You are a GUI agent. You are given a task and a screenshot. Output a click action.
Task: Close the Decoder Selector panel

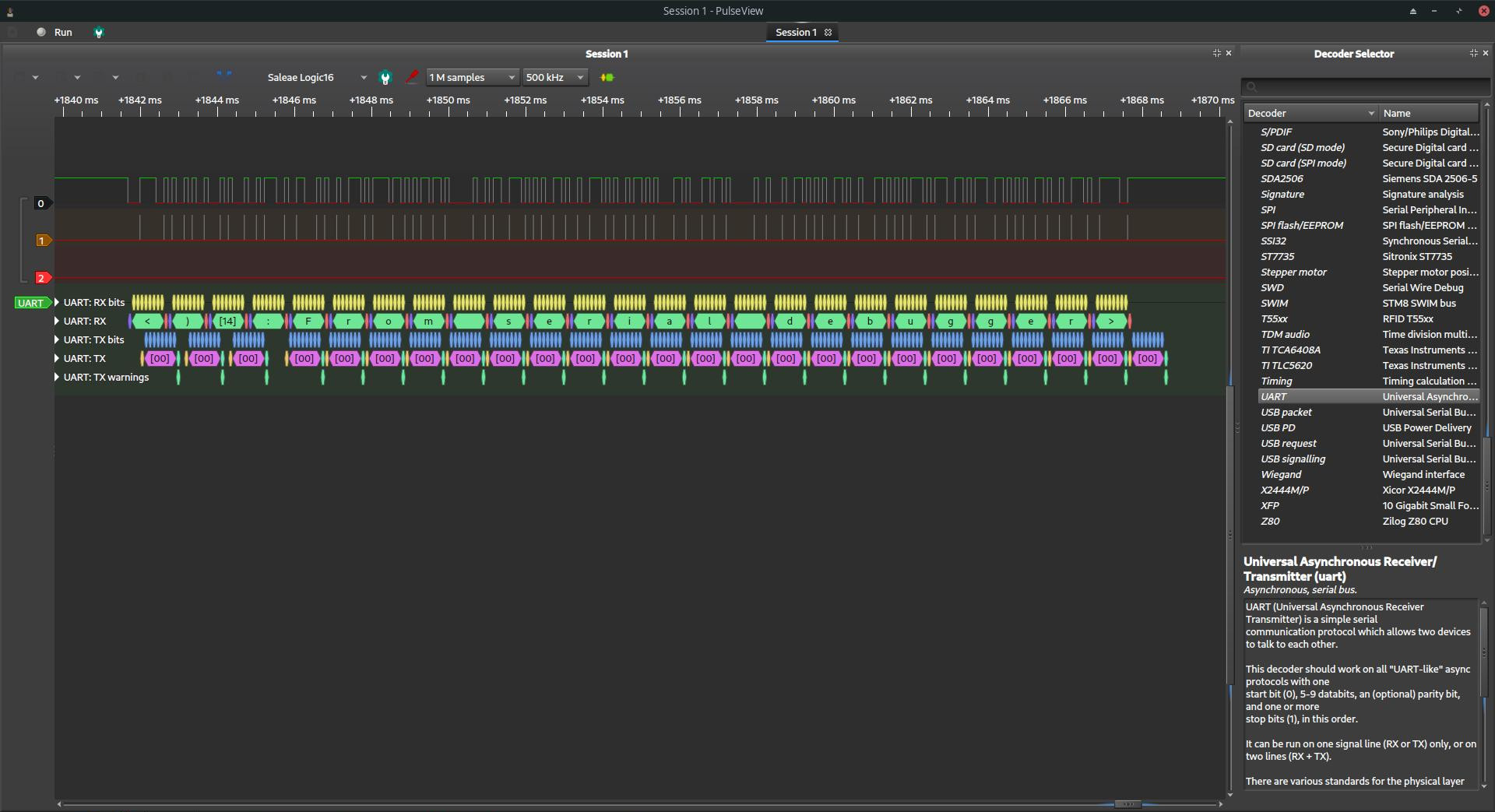pyautogui.click(x=1485, y=53)
